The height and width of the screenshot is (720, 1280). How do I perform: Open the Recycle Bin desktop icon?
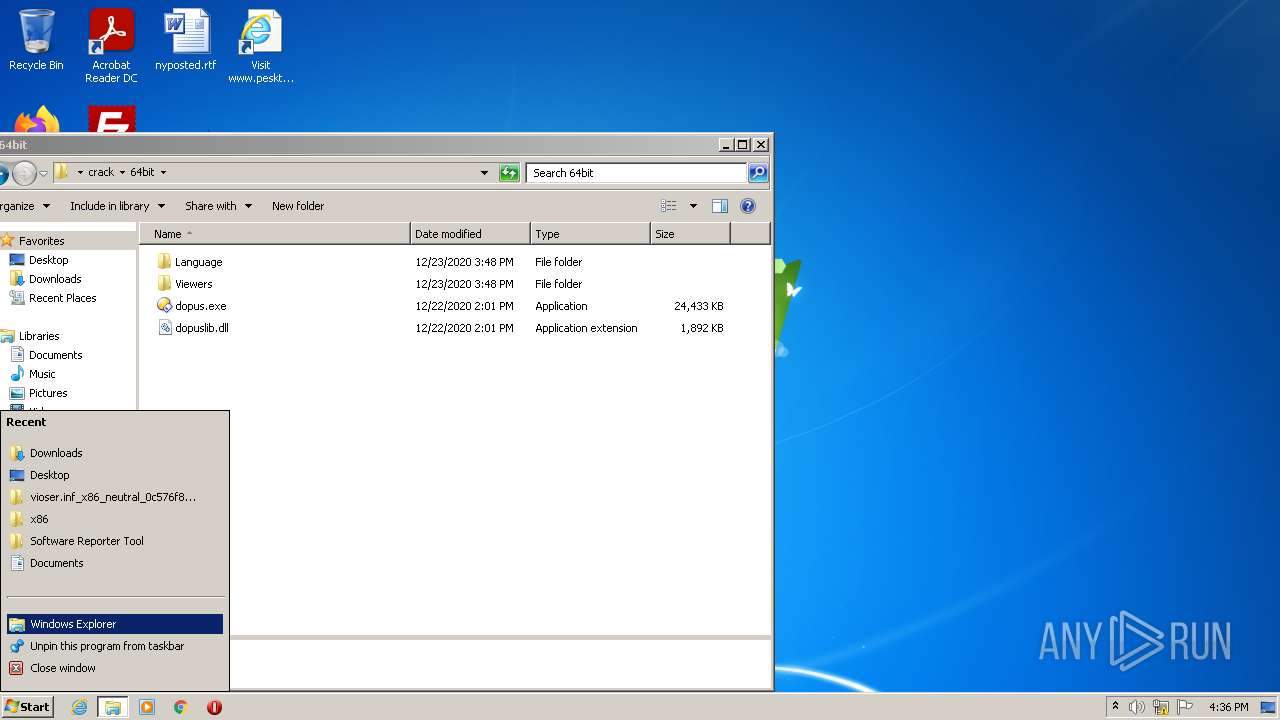(x=36, y=41)
